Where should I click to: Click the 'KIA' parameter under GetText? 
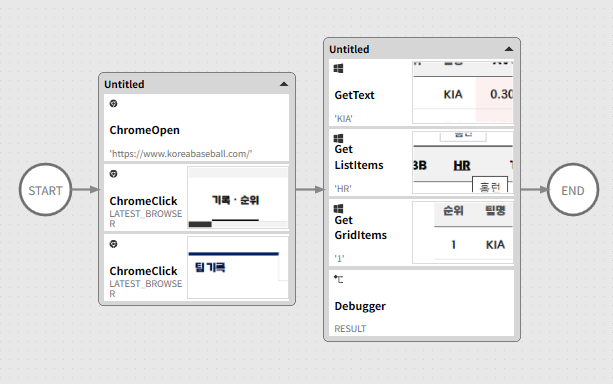click(343, 119)
